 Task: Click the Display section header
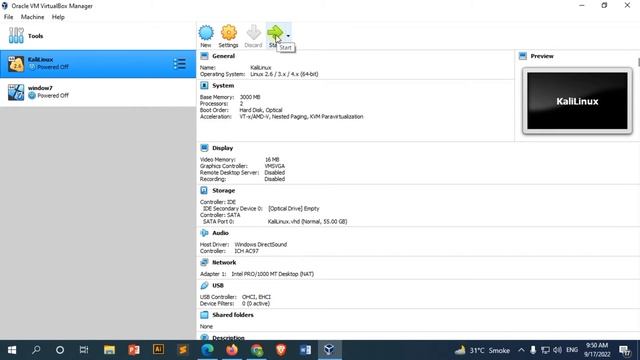click(x=222, y=148)
